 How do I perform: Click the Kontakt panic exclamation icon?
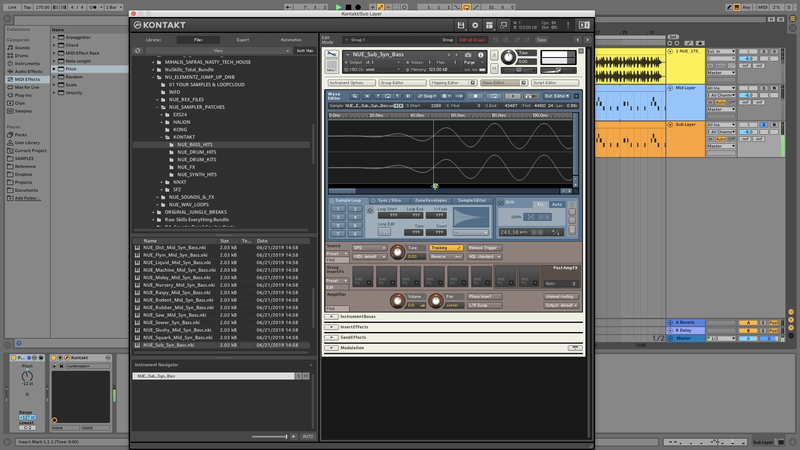point(568,25)
